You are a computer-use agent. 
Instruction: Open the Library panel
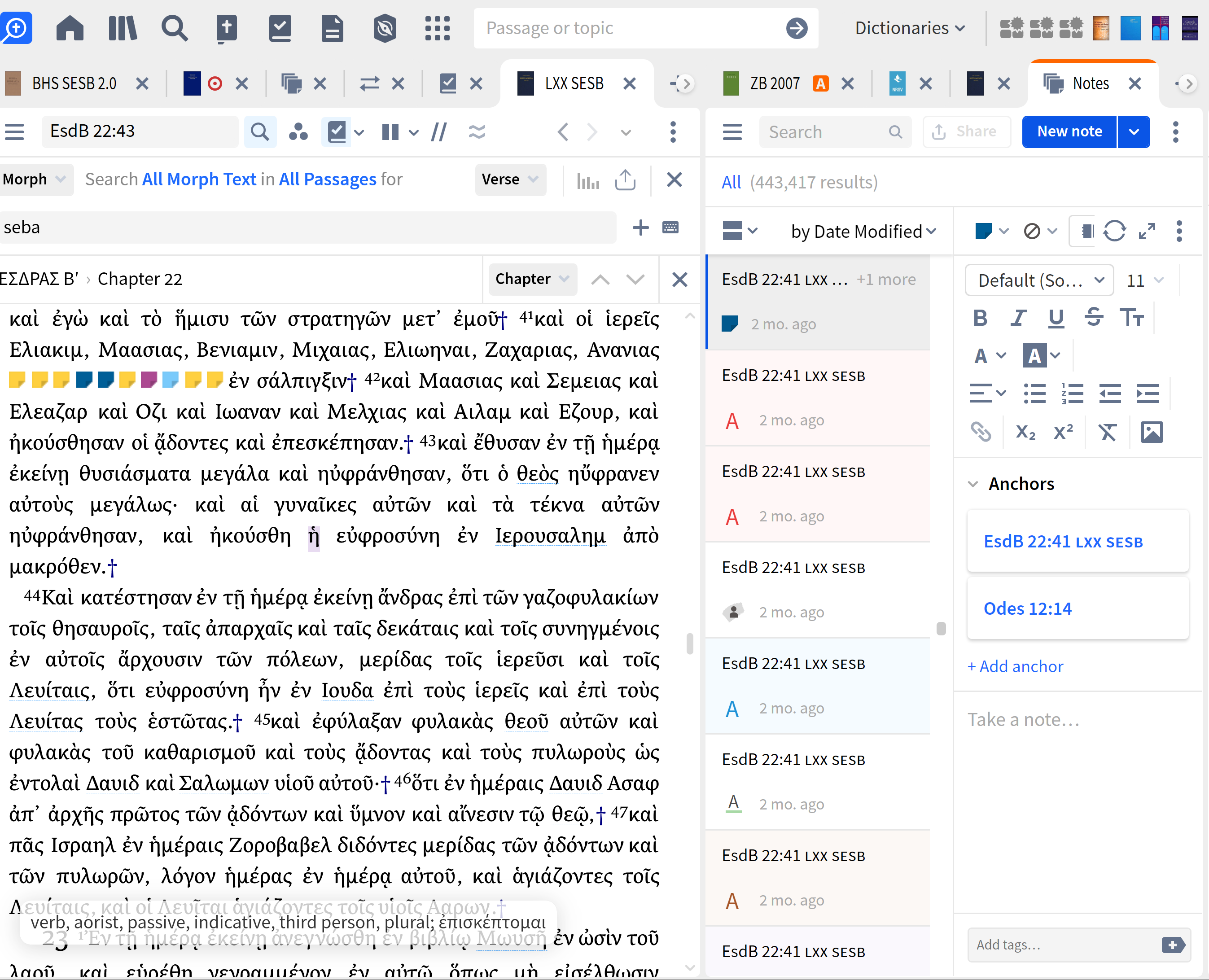click(123, 28)
